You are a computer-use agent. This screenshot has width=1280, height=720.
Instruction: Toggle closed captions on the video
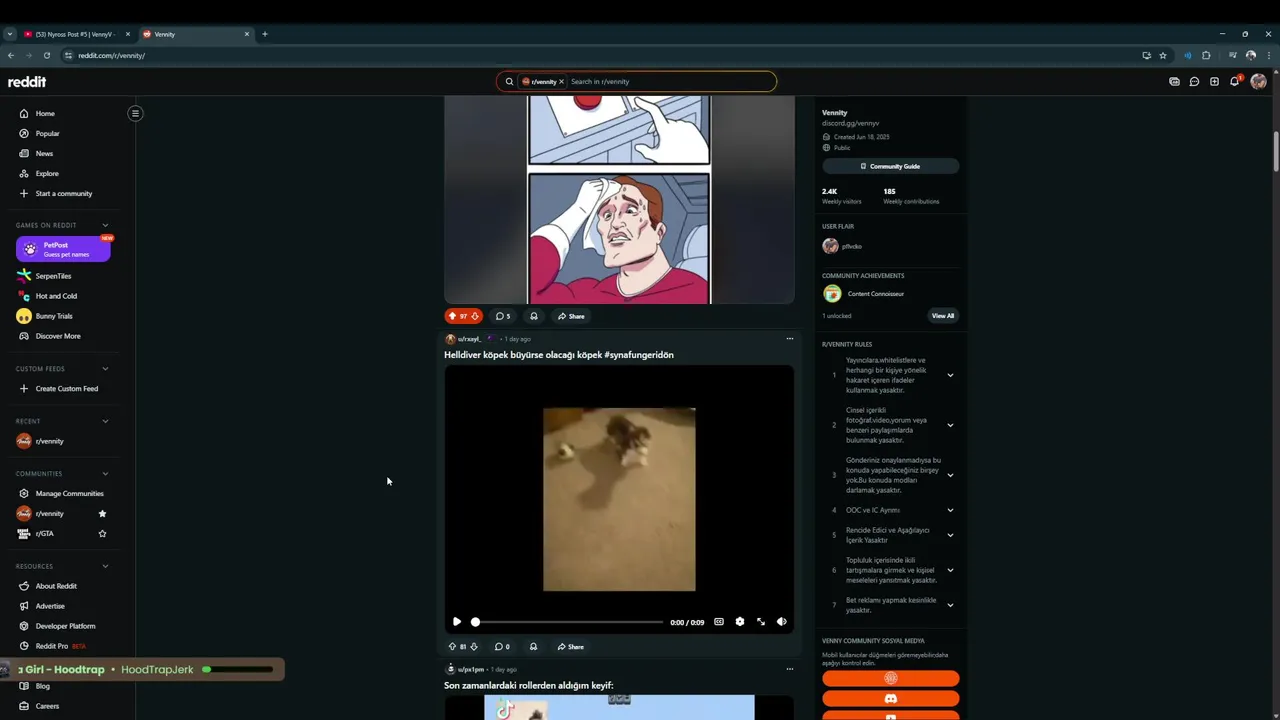point(719,622)
